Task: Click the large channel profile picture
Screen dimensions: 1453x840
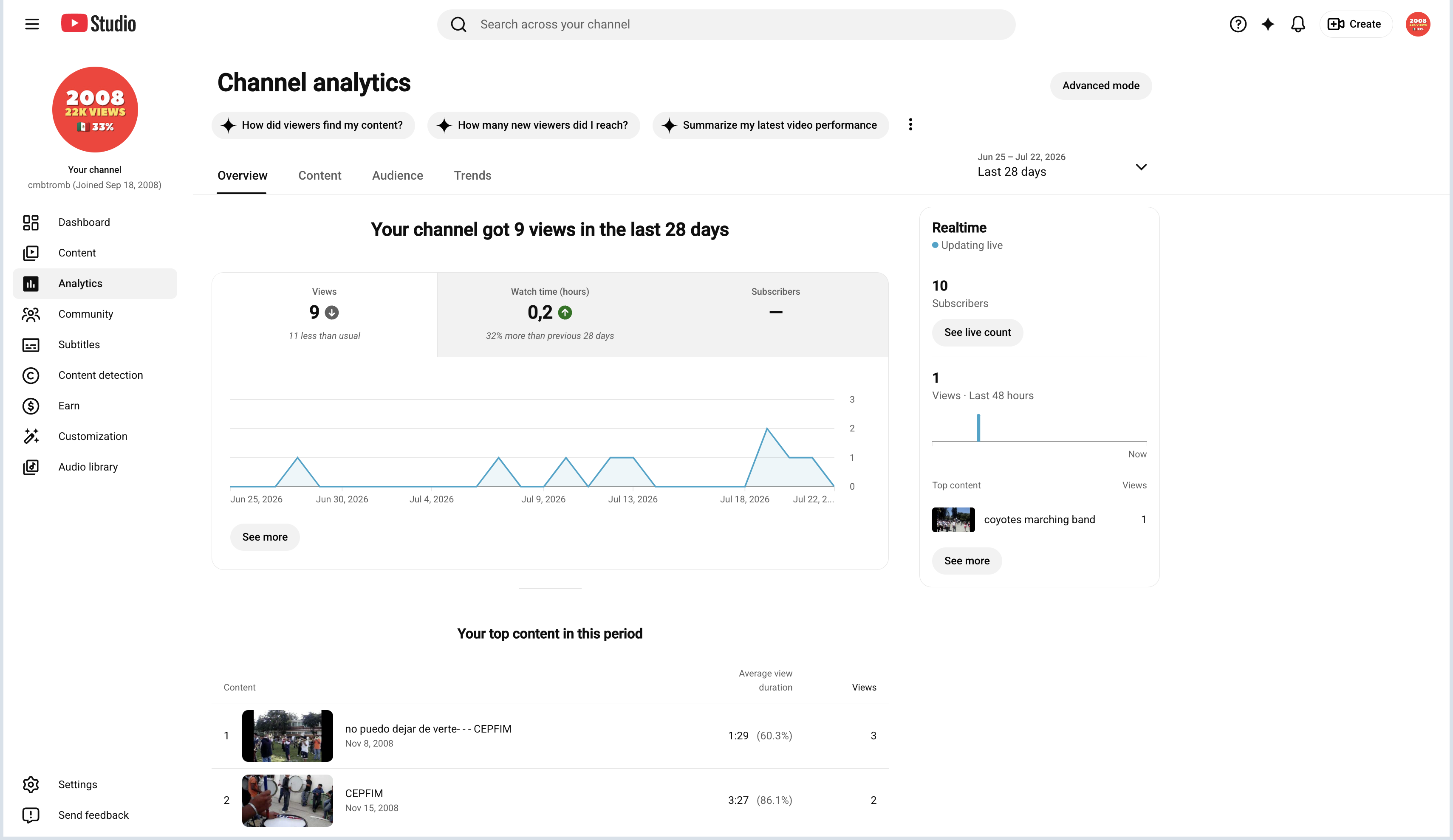Action: tap(95, 110)
